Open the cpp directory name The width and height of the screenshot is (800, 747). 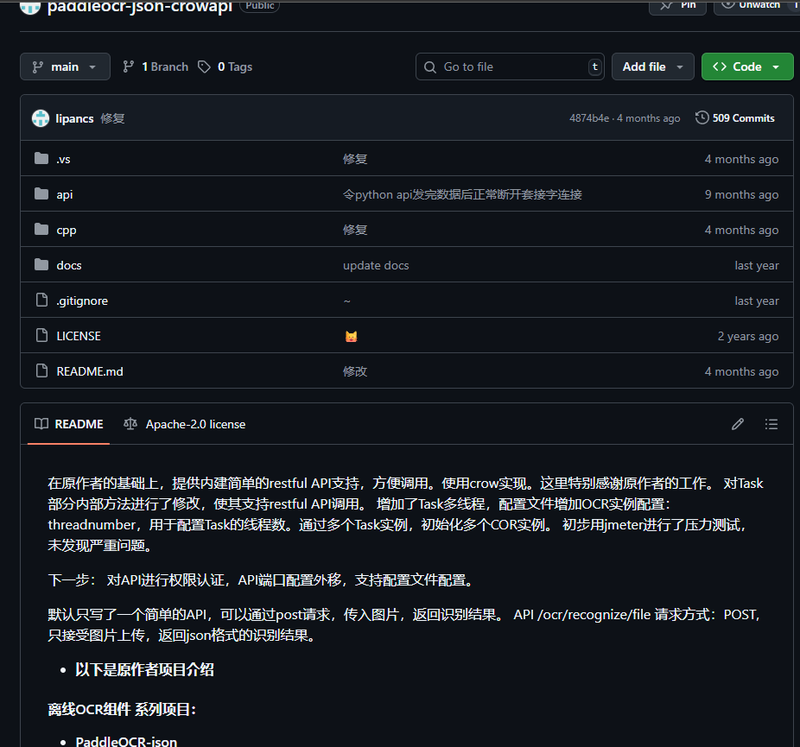click(x=66, y=230)
